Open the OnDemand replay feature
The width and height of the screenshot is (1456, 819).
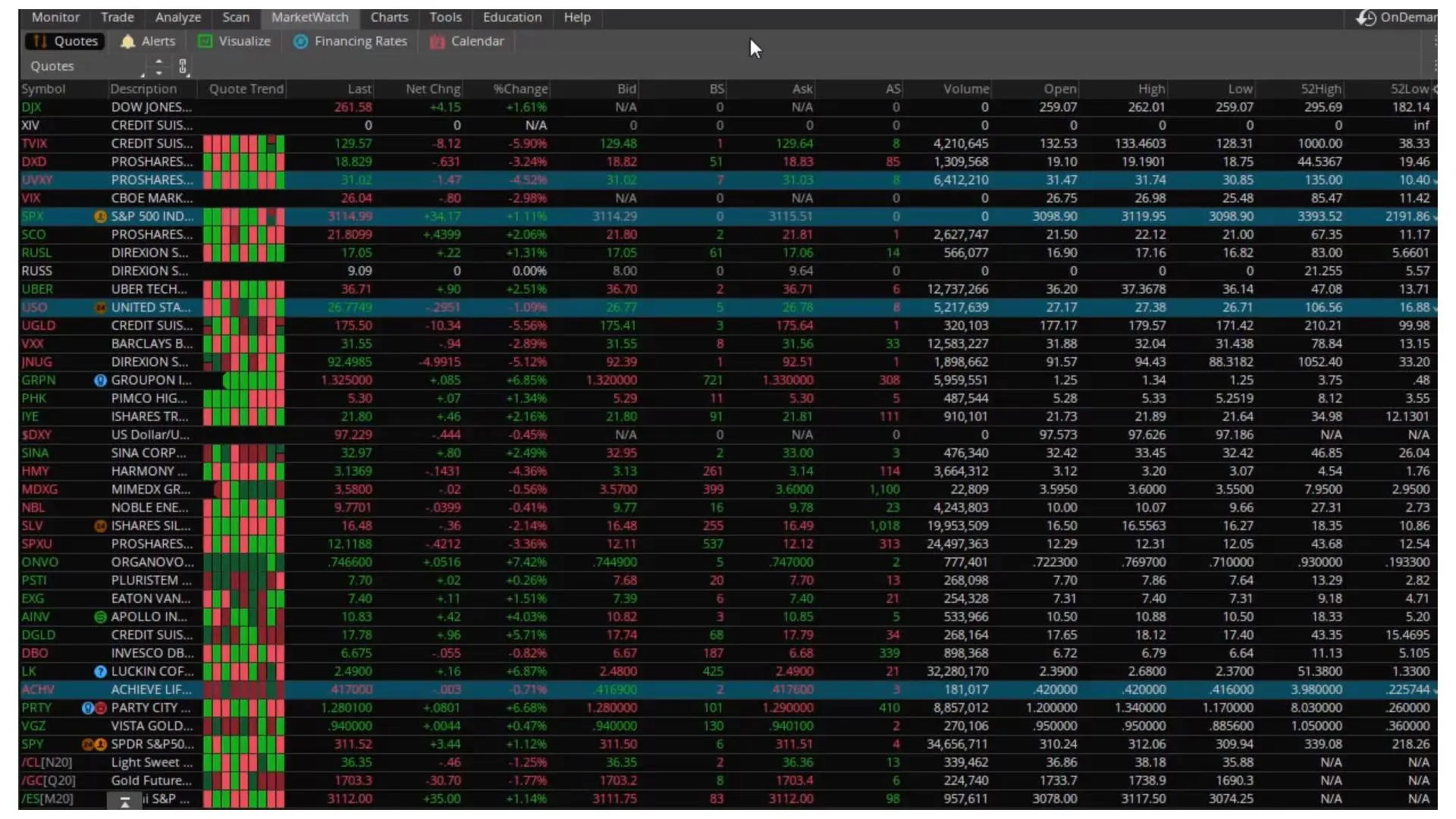pyautogui.click(x=1396, y=17)
